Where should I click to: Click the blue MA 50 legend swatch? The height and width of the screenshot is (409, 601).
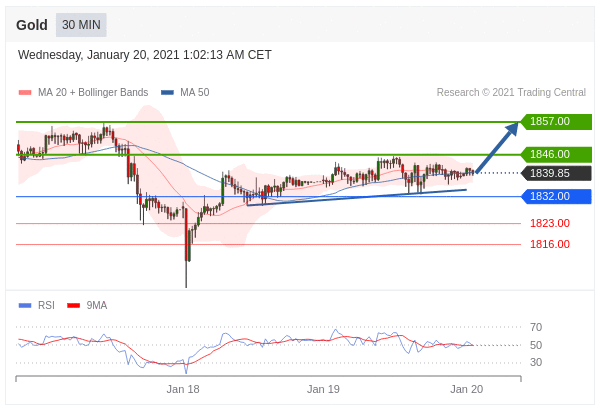pos(167,92)
